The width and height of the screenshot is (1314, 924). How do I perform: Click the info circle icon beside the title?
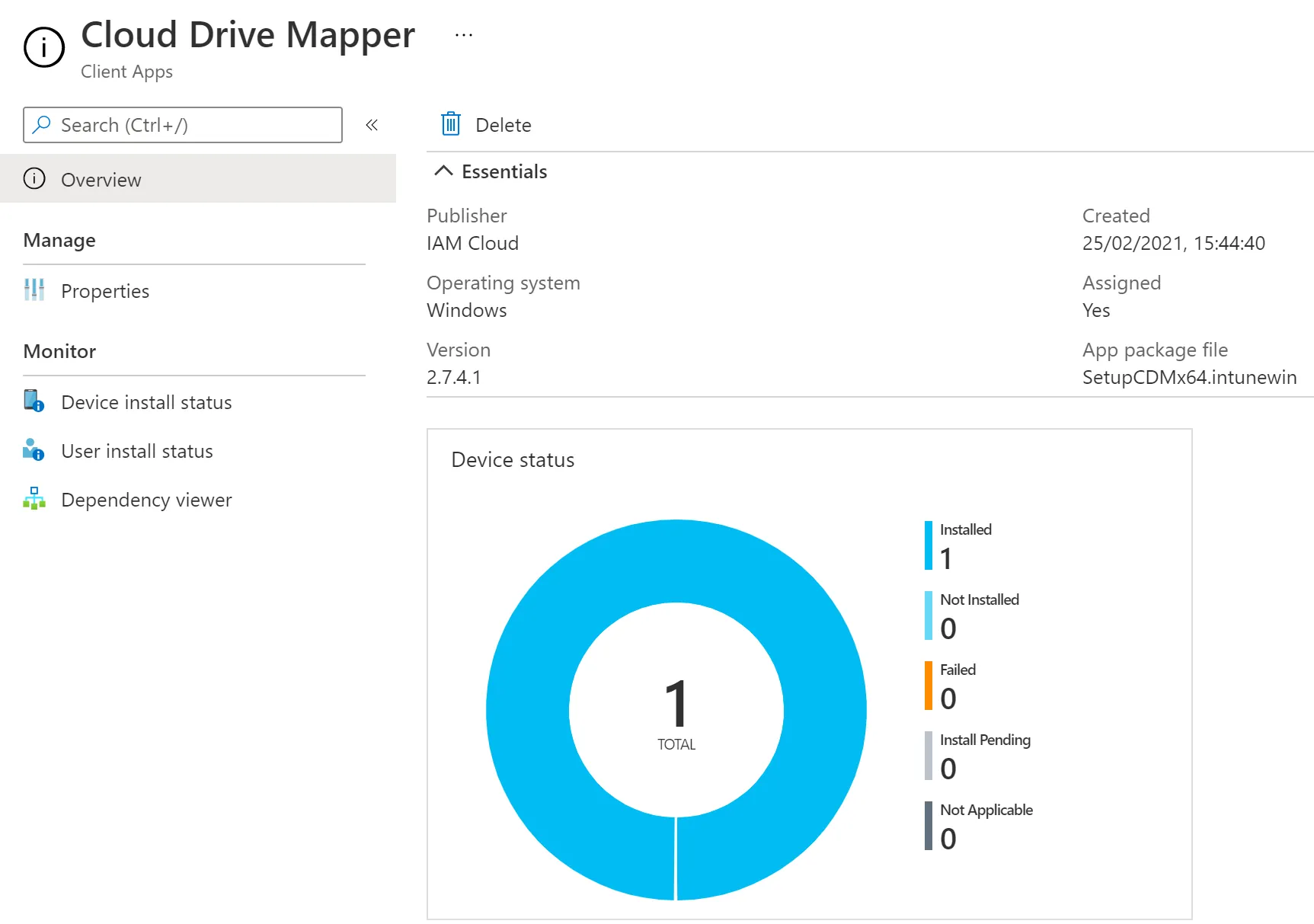coord(44,47)
